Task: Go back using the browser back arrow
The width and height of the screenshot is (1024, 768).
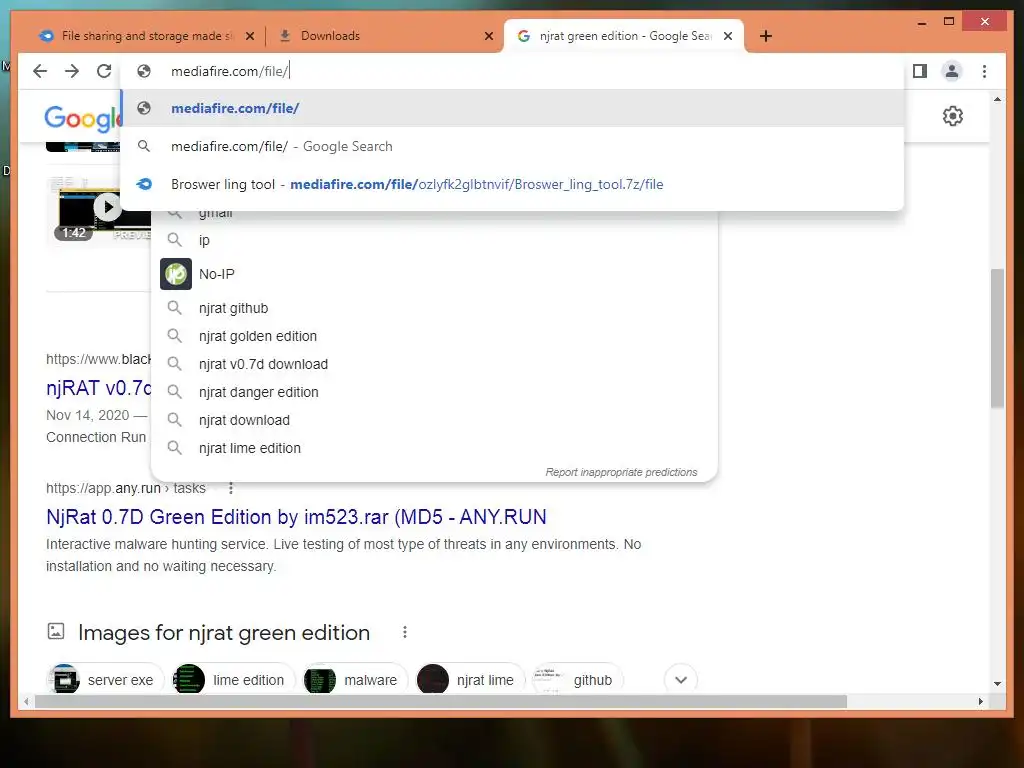Action: coord(40,71)
